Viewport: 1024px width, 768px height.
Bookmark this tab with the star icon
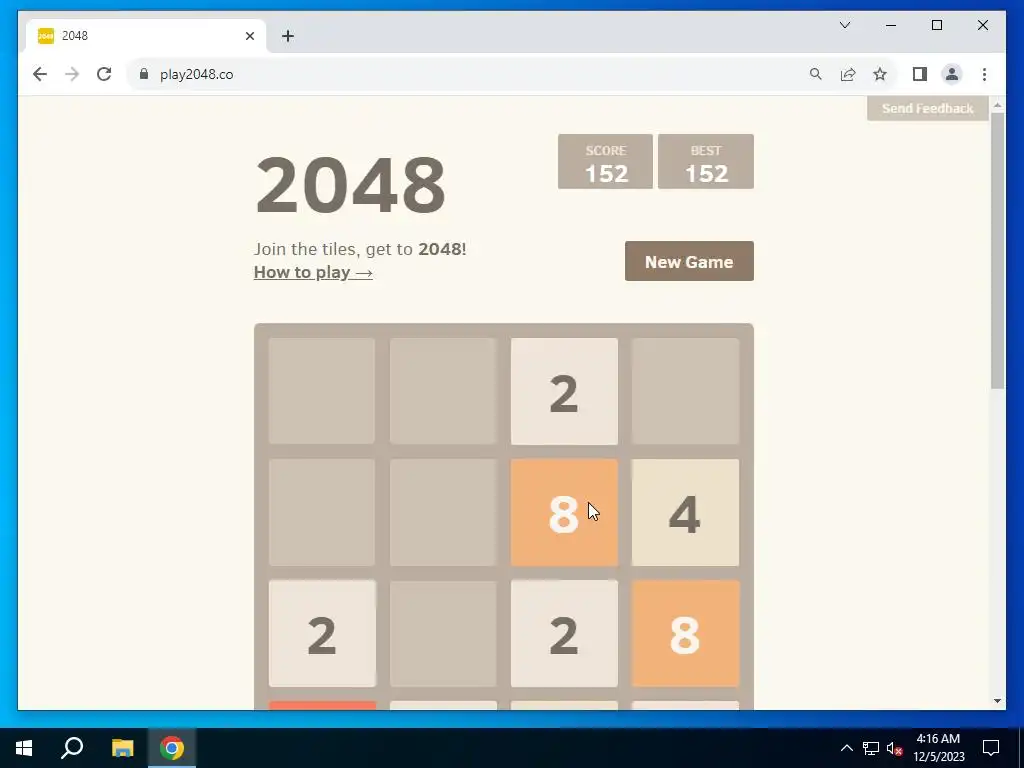pyautogui.click(x=880, y=74)
